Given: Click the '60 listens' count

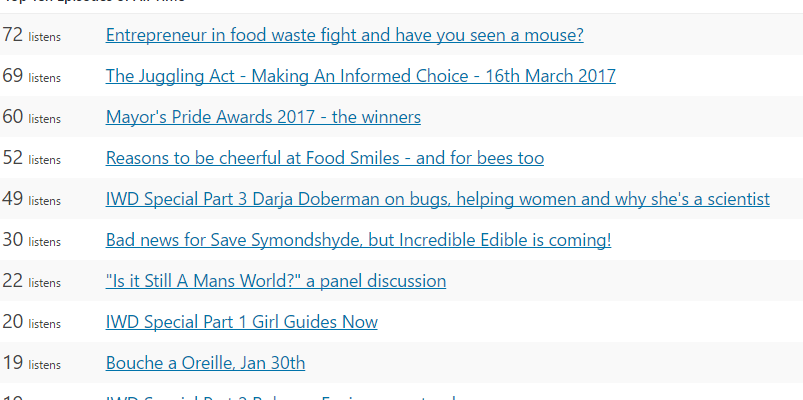Looking at the screenshot, I should click(32, 117).
